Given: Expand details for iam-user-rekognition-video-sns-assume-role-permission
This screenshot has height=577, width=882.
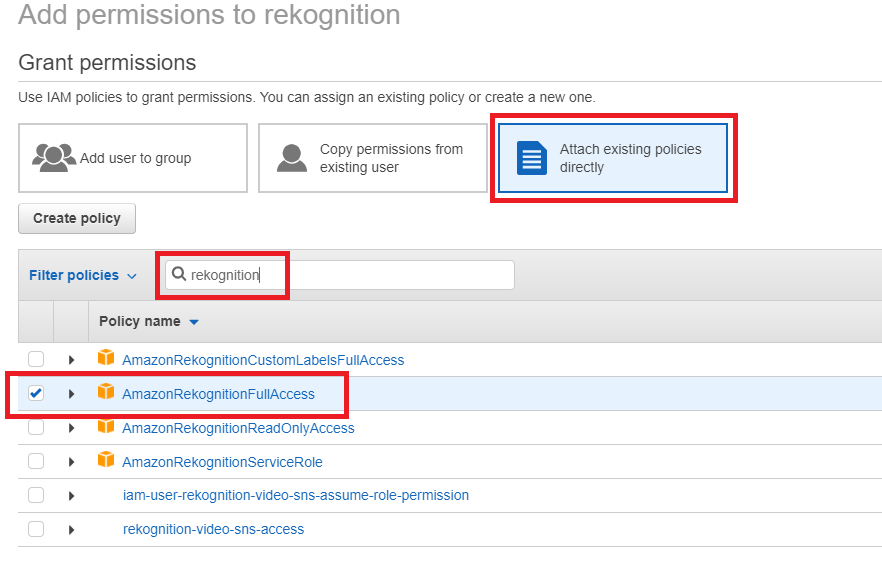Looking at the screenshot, I should (71, 495).
